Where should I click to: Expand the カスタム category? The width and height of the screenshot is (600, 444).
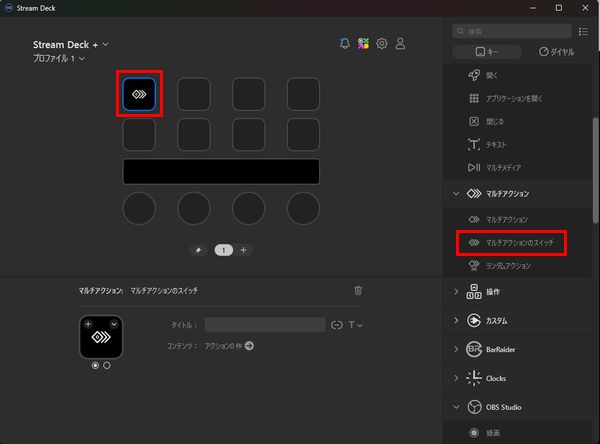coord(456,320)
